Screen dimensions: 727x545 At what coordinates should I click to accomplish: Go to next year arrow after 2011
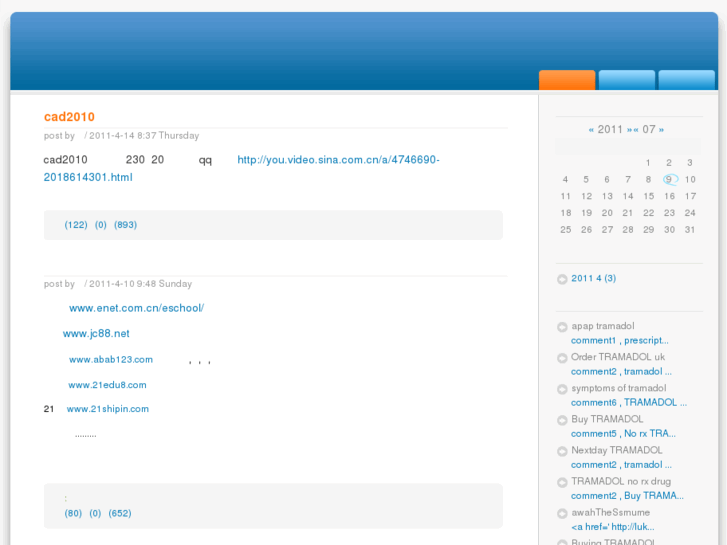click(x=630, y=130)
